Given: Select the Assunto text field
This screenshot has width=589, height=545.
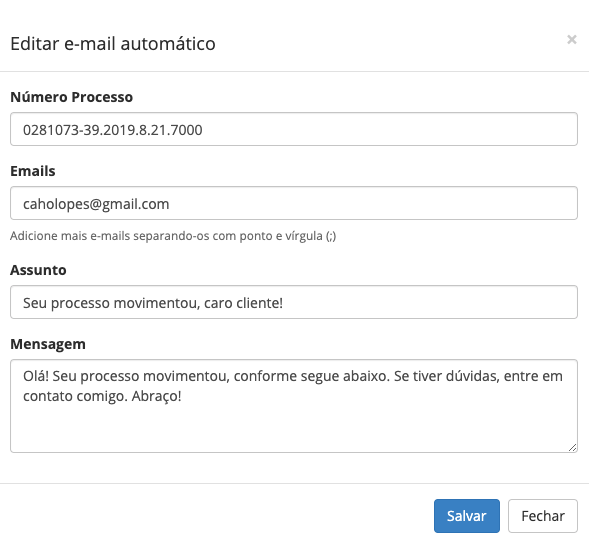Looking at the screenshot, I should click(x=294, y=302).
